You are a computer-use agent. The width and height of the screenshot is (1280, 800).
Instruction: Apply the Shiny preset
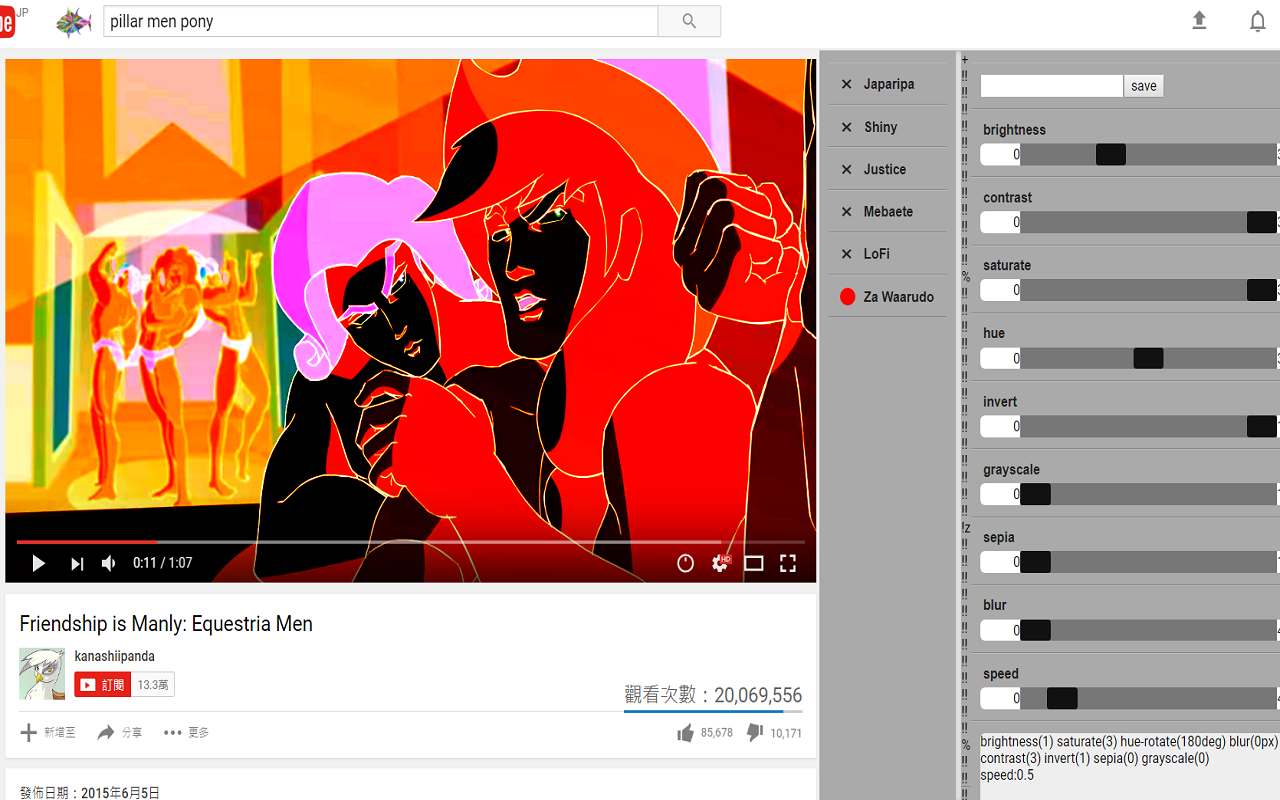point(881,127)
